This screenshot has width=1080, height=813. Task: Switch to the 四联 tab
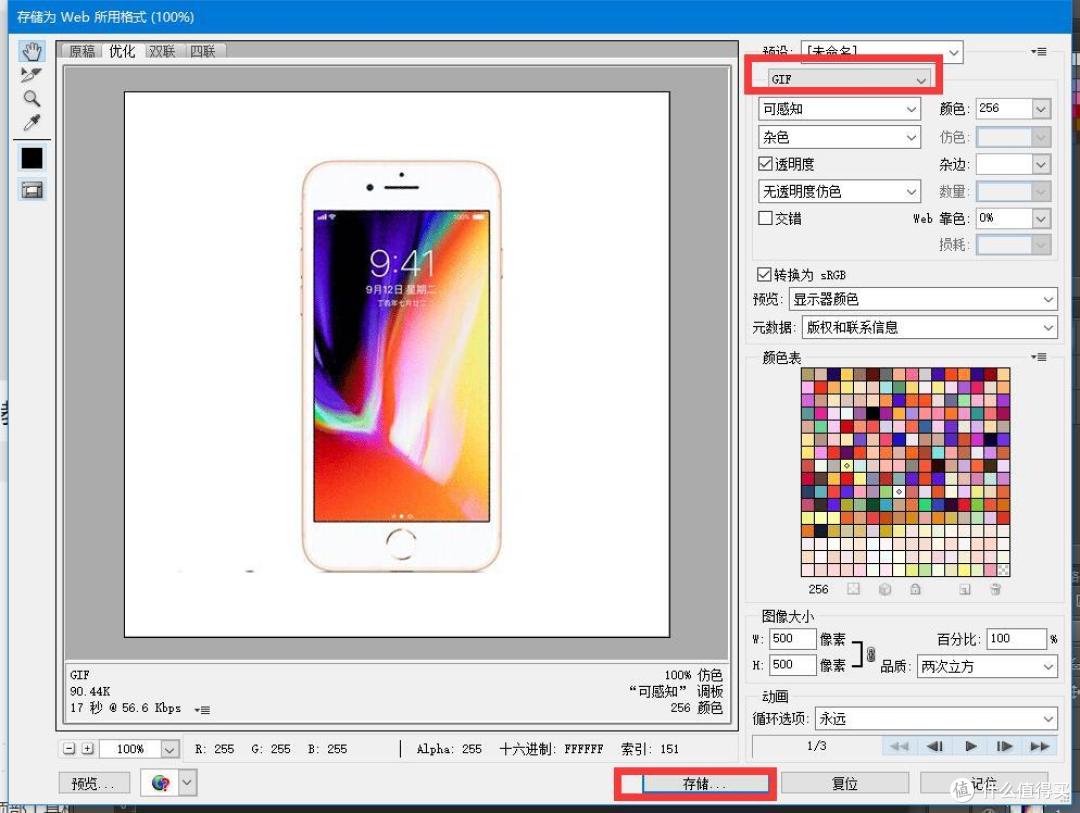(x=202, y=51)
